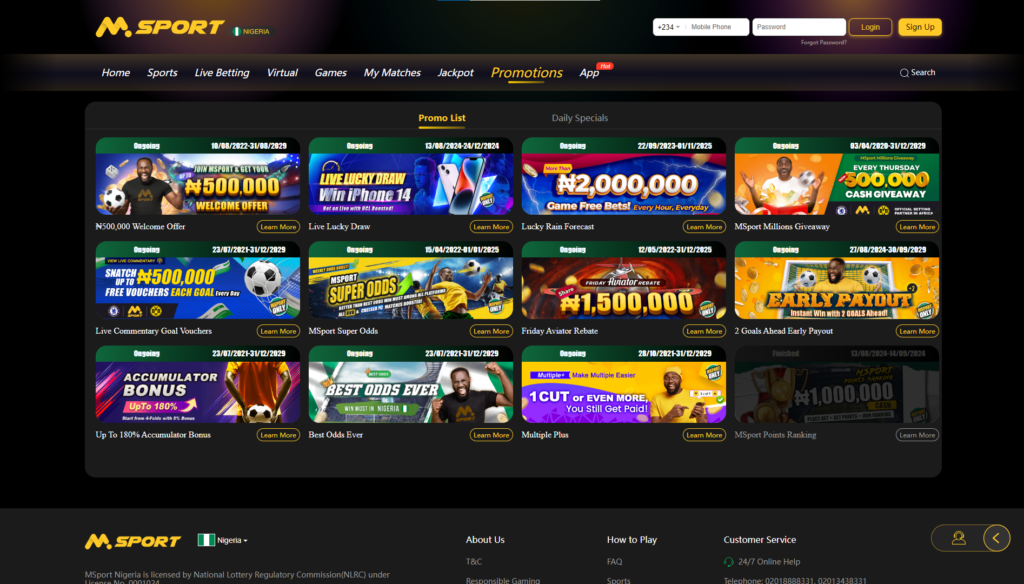Go to the Home menu

[116, 73]
